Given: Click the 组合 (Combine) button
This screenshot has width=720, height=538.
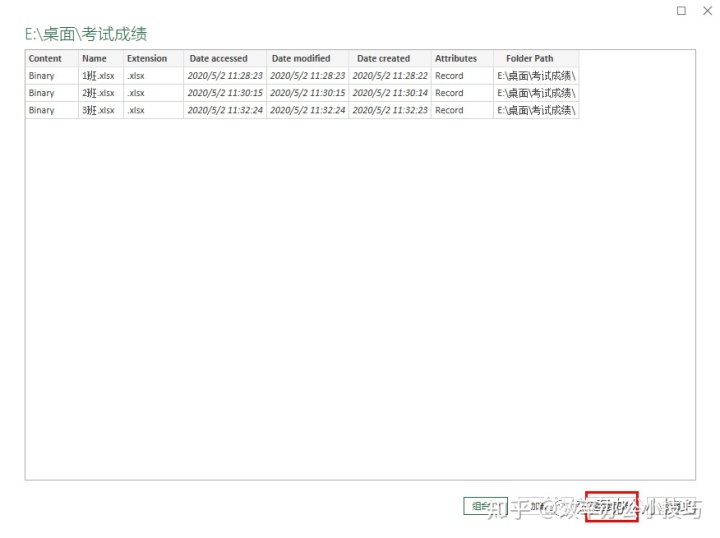Looking at the screenshot, I should pos(485,506).
